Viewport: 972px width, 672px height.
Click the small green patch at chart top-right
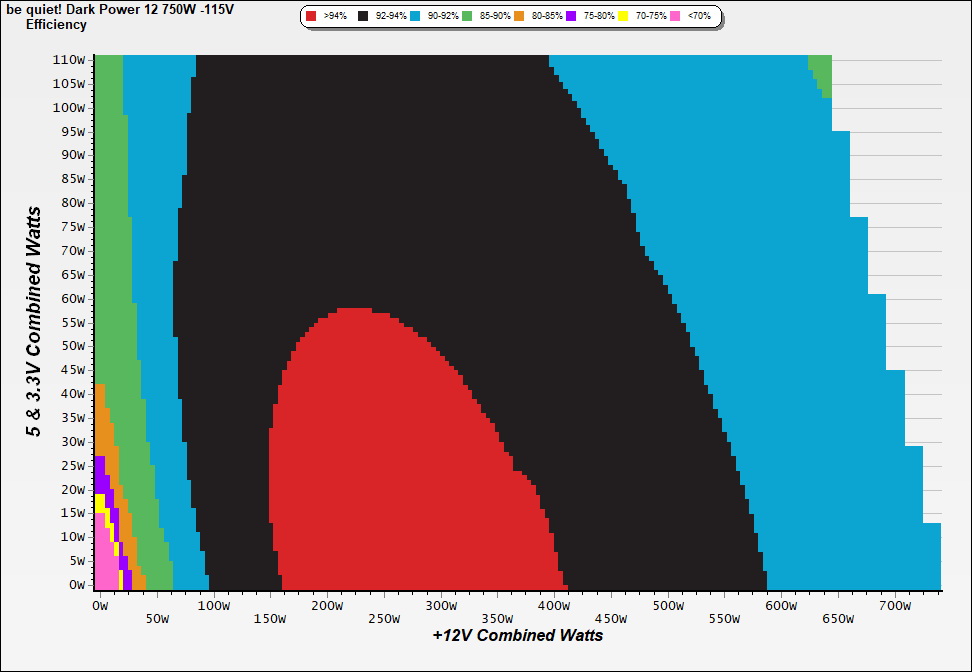coord(821,72)
